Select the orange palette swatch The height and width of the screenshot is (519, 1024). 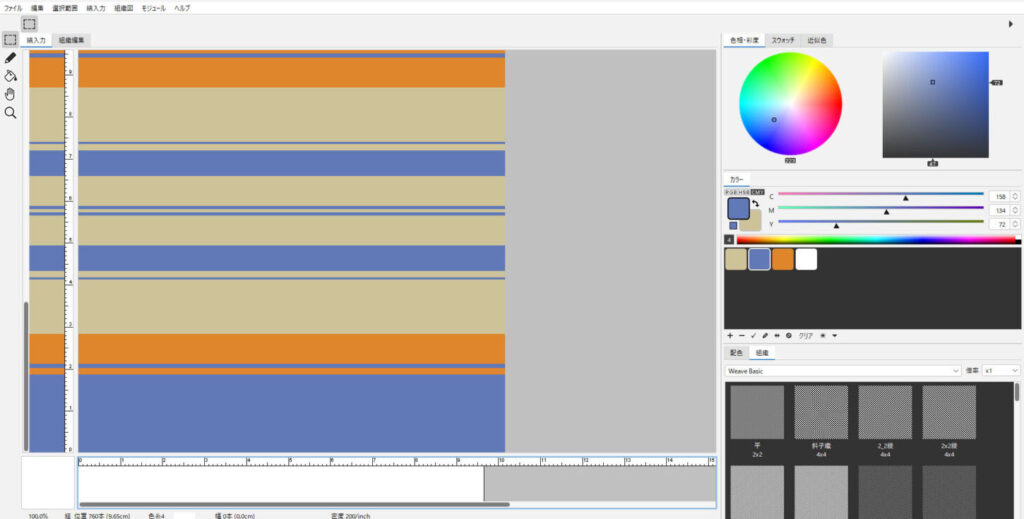click(782, 259)
